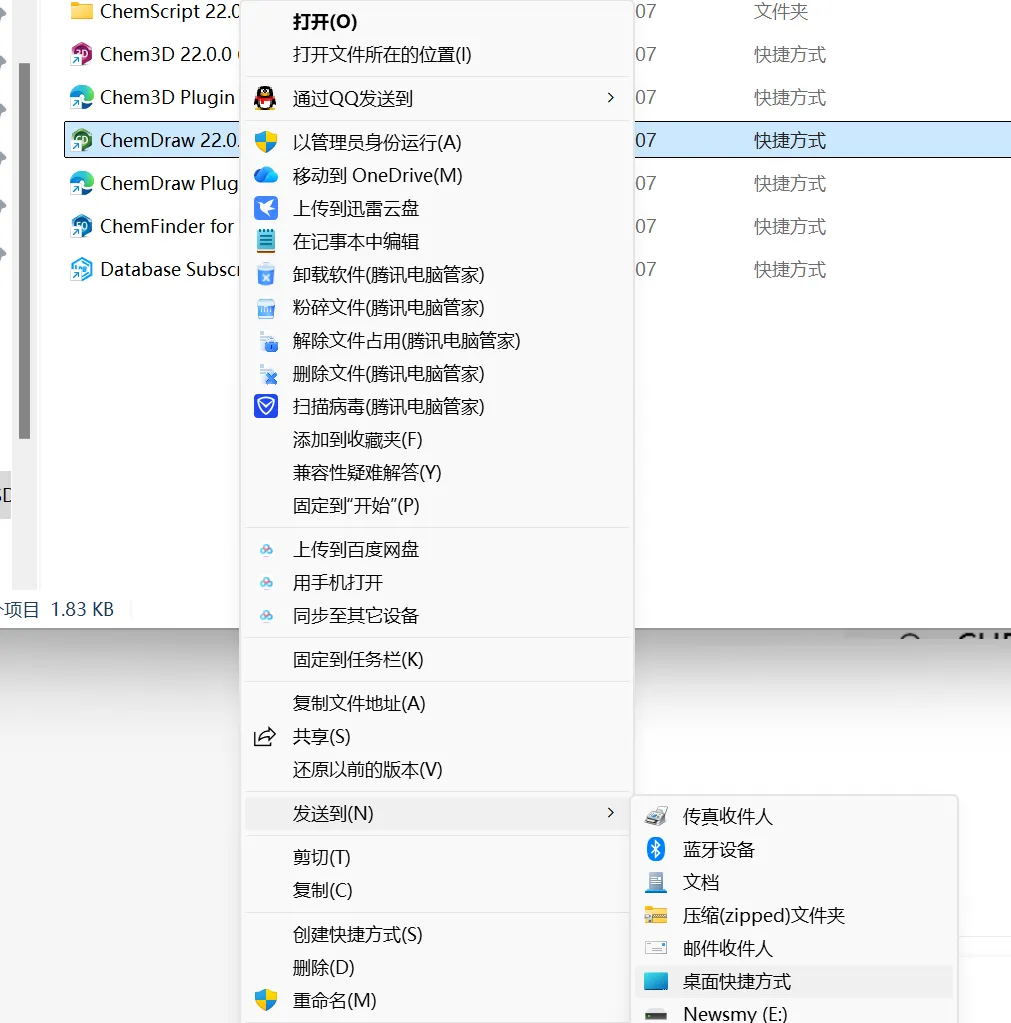Click the ChemDraw Plugin shortcut icon
The width and height of the screenshot is (1011, 1023).
[x=82, y=183]
